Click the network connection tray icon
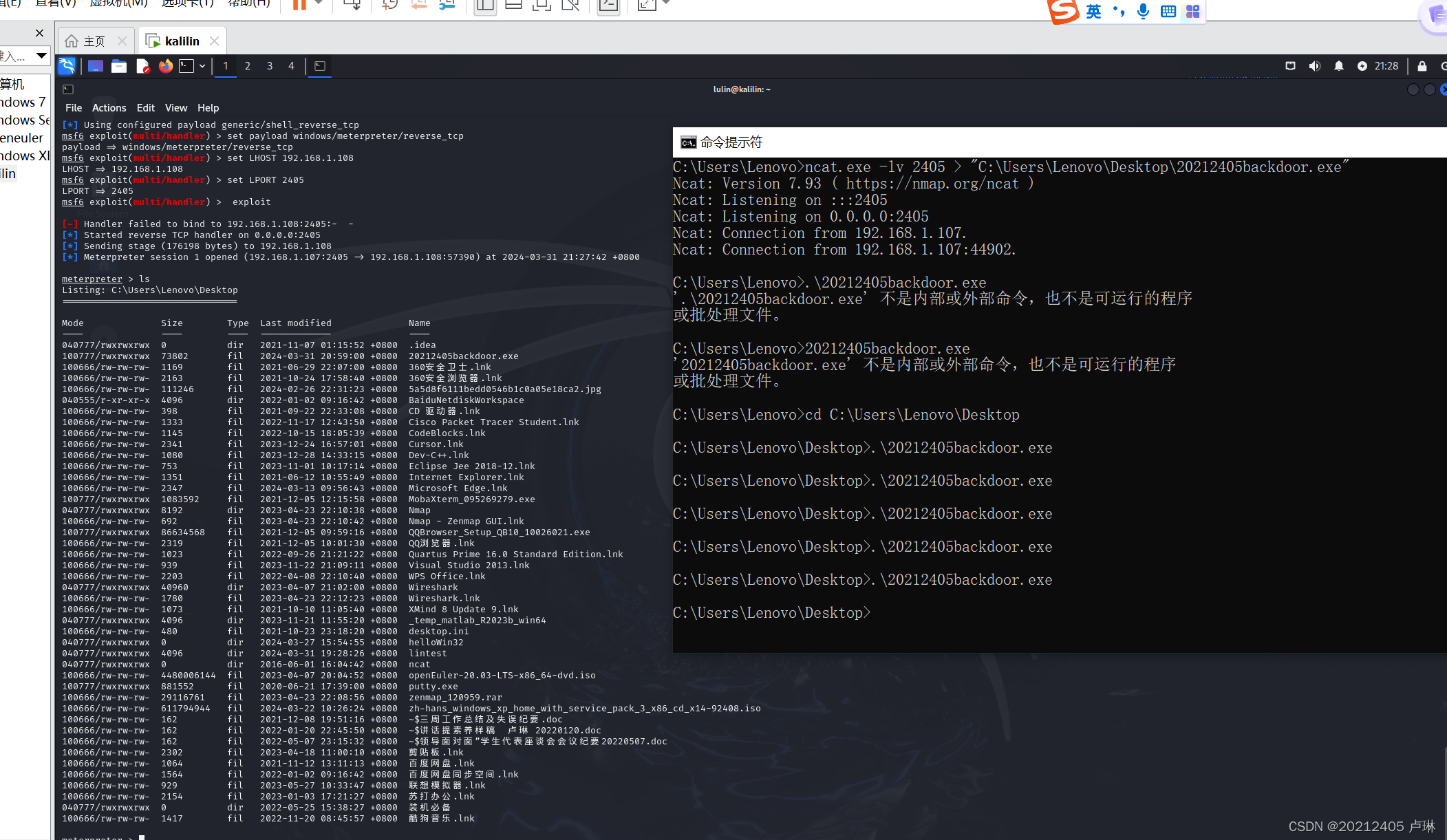The height and width of the screenshot is (840, 1447). click(x=1291, y=66)
